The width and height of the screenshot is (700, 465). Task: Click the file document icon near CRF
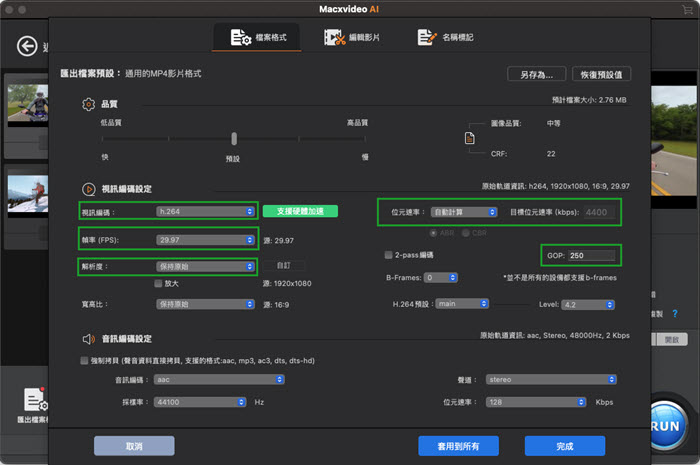point(470,138)
